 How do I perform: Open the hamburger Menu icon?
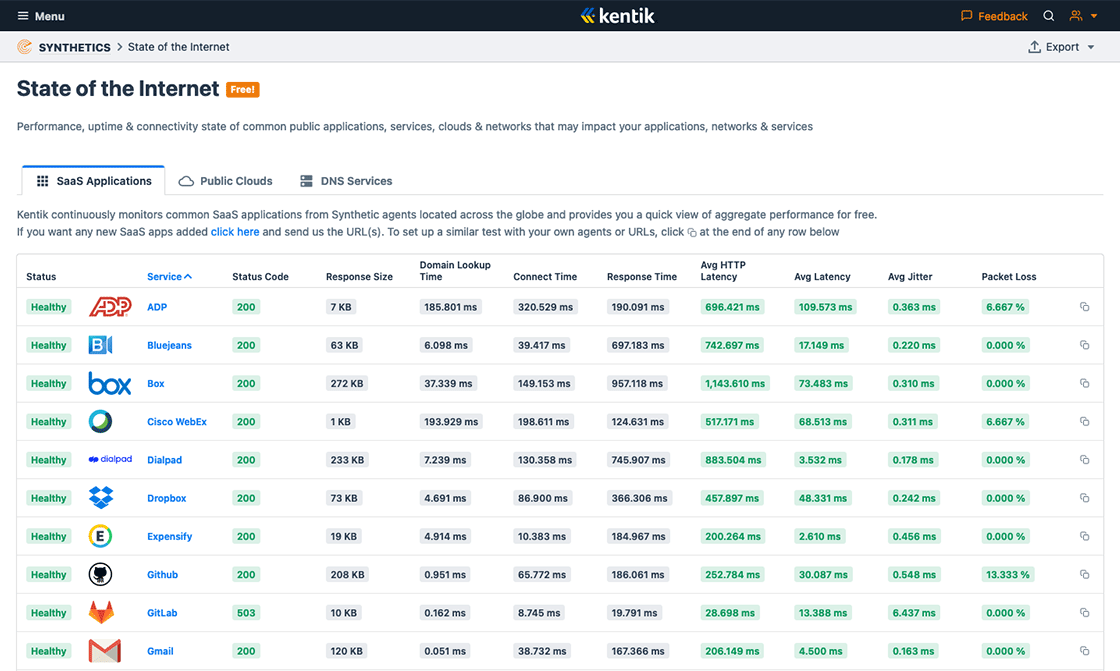tap(22, 15)
